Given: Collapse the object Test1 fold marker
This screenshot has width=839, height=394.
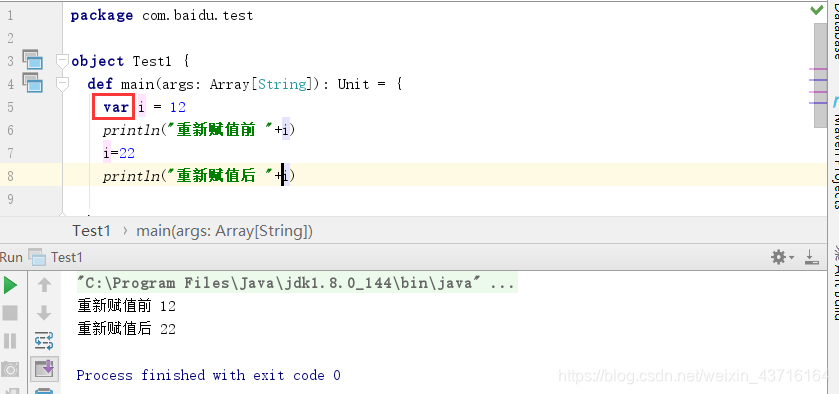Looking at the screenshot, I should coord(63,61).
